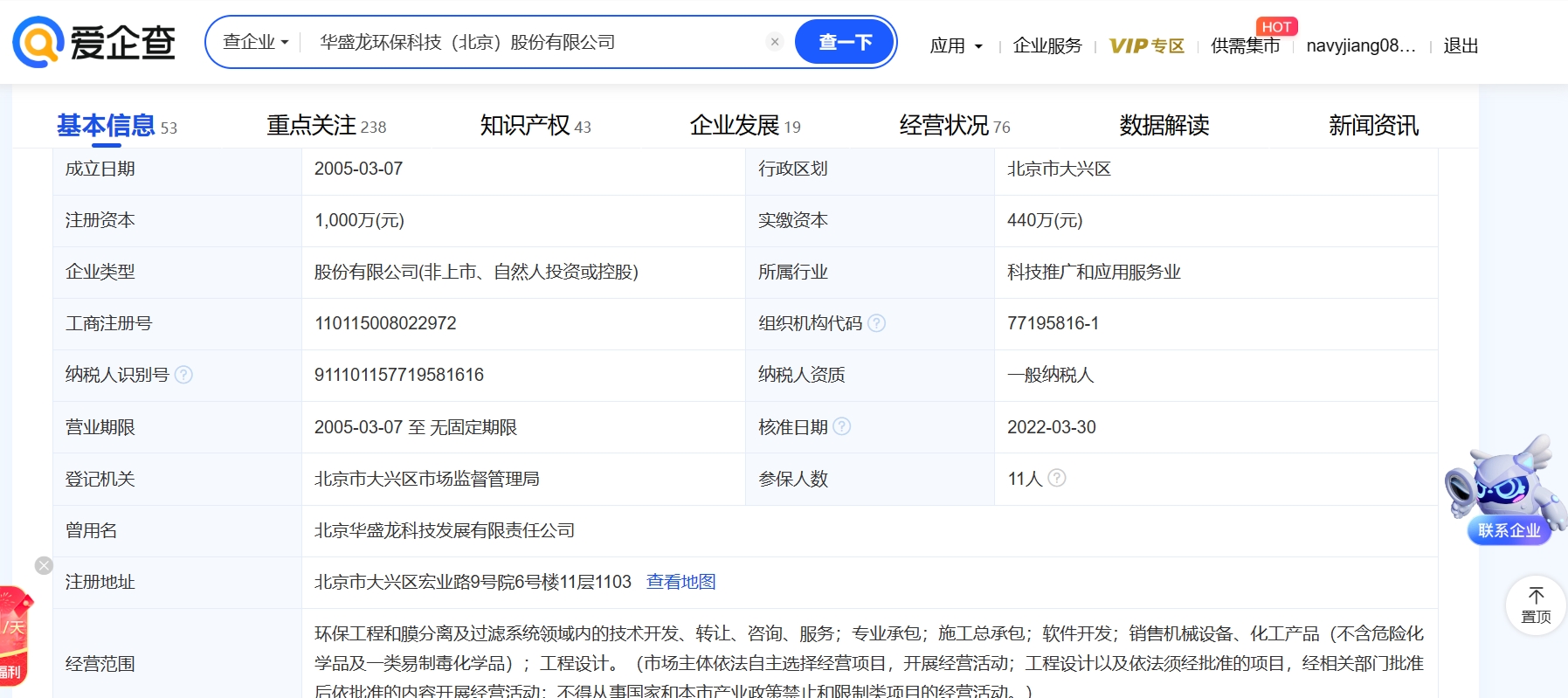Select the 核准日期 value 2022-03-30
Image resolution: width=1568 pixels, height=698 pixels.
tap(1051, 427)
